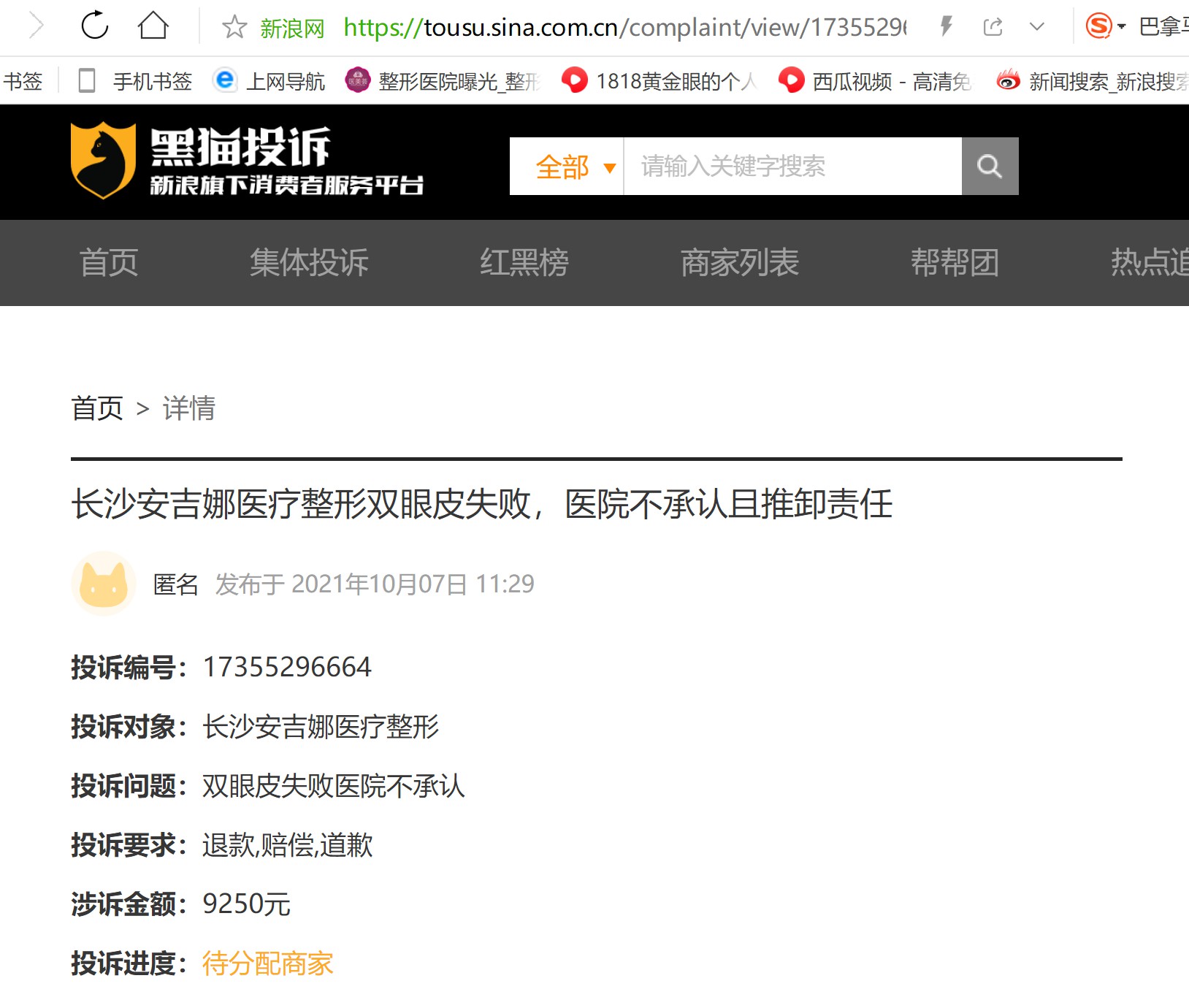Click the magnifier search button

tap(990, 167)
